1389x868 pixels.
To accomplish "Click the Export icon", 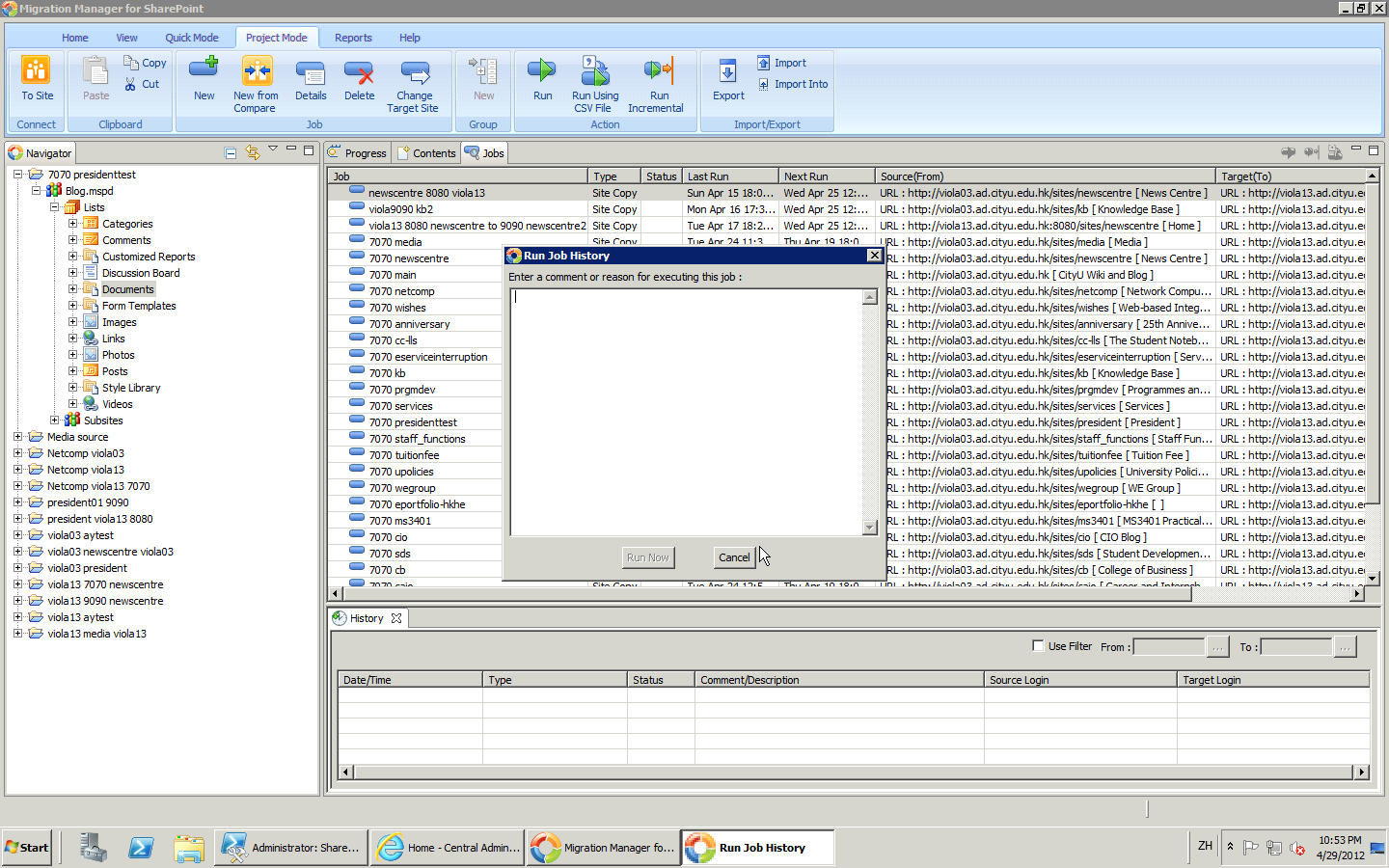I will pyautogui.click(x=728, y=71).
